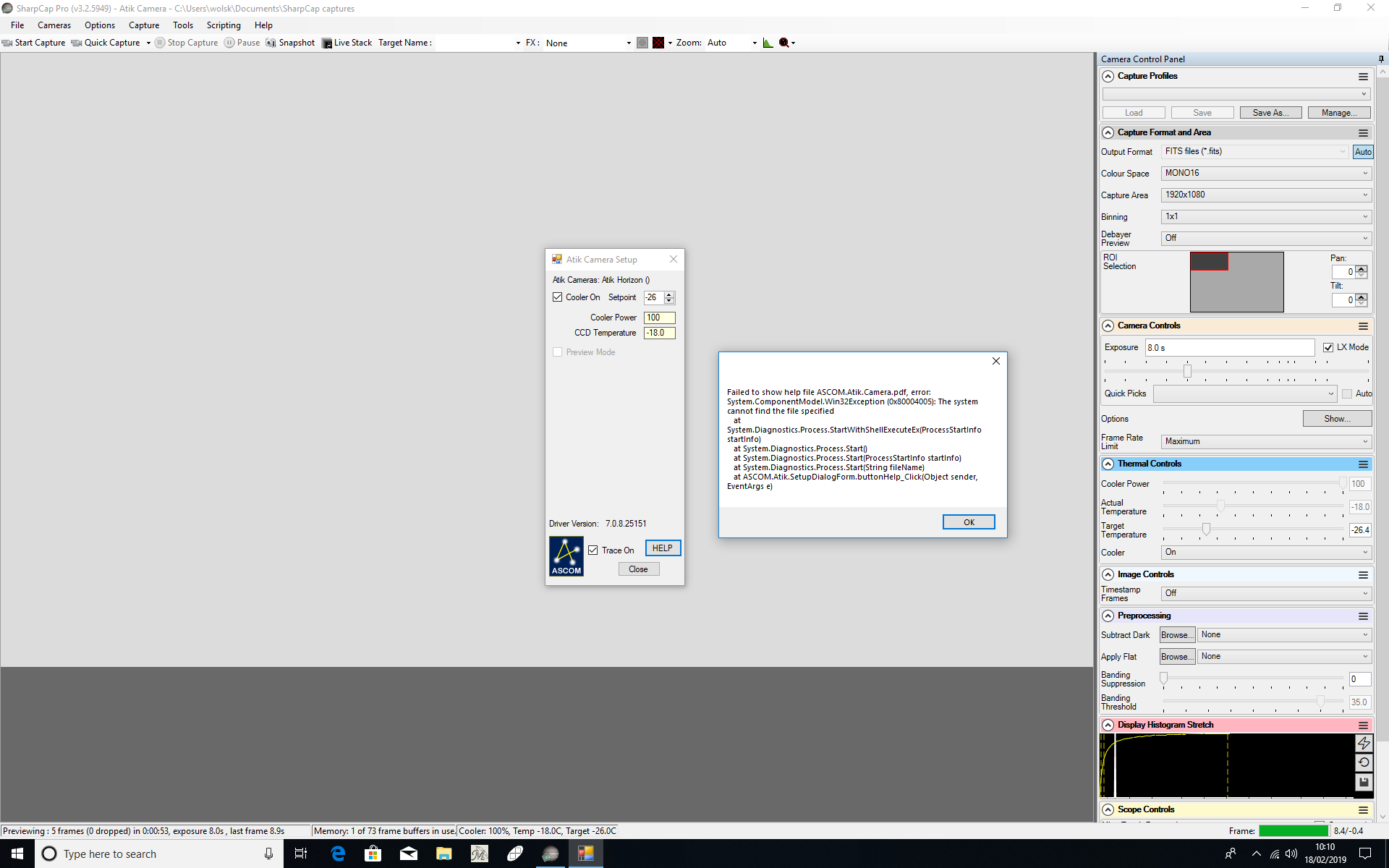Click the Stop Capture icon
The image size is (1389, 868).
click(160, 43)
